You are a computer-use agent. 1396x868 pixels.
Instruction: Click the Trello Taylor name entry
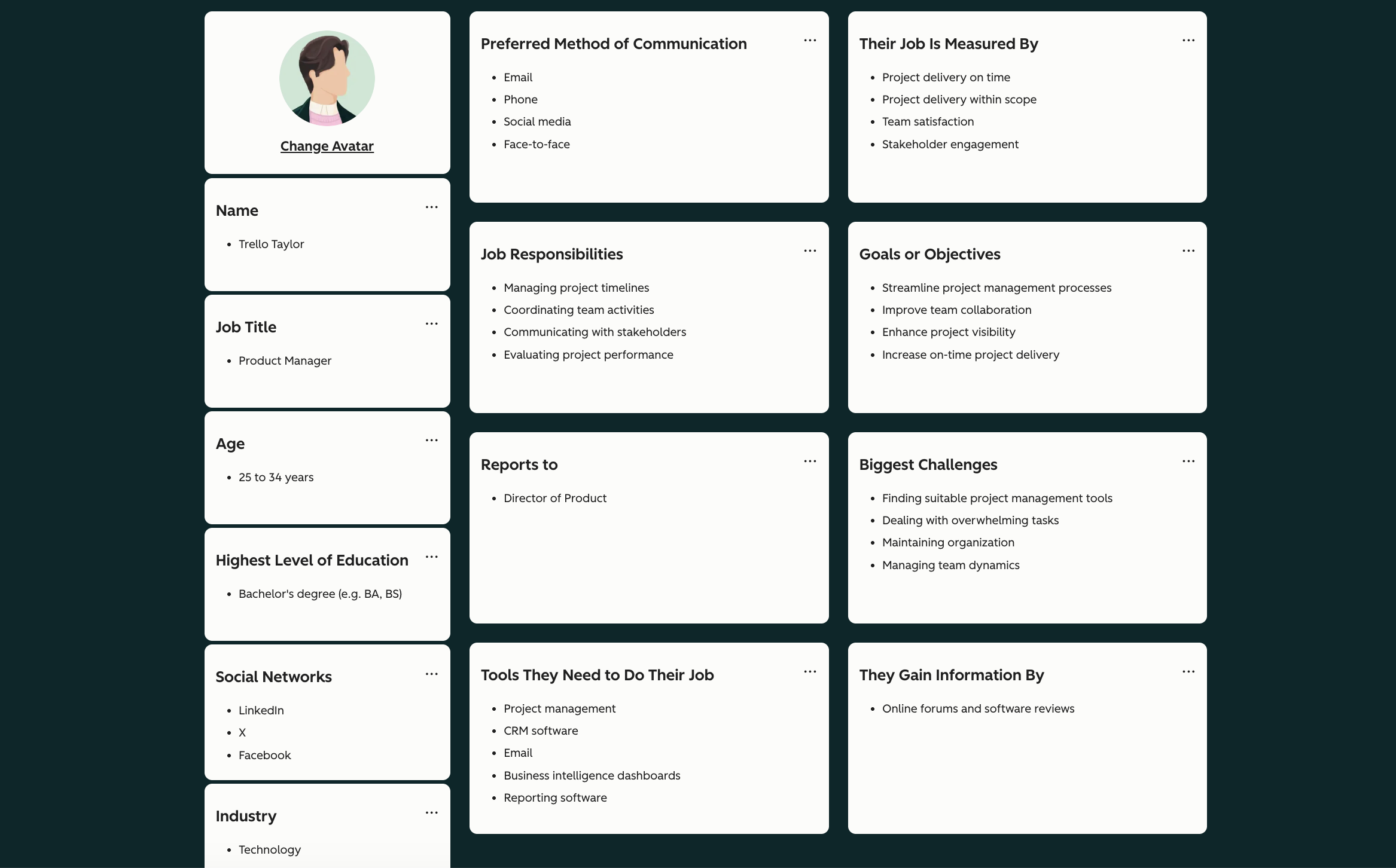pyautogui.click(x=271, y=244)
